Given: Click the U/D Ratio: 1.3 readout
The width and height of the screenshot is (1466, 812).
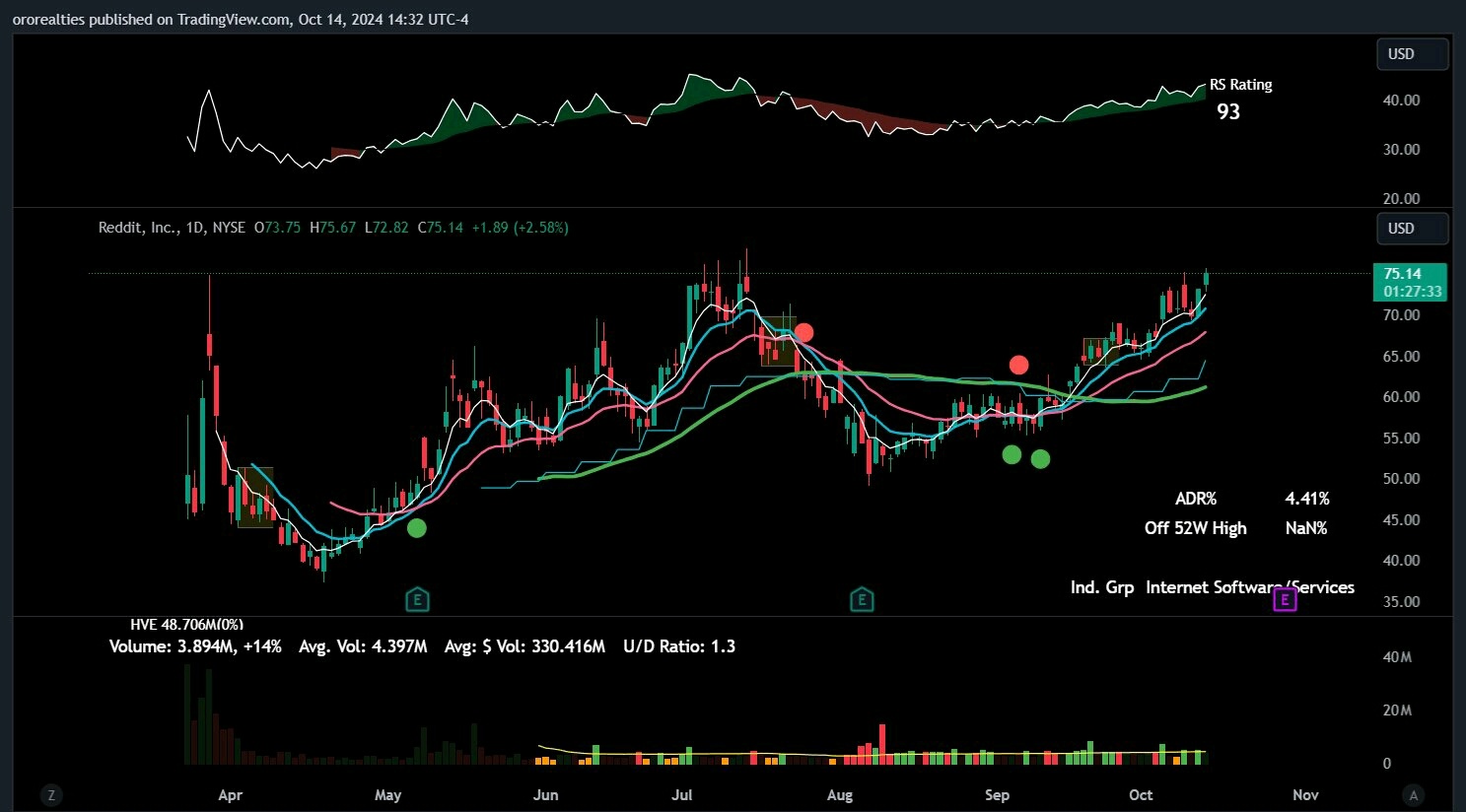Looking at the screenshot, I should click(679, 646).
